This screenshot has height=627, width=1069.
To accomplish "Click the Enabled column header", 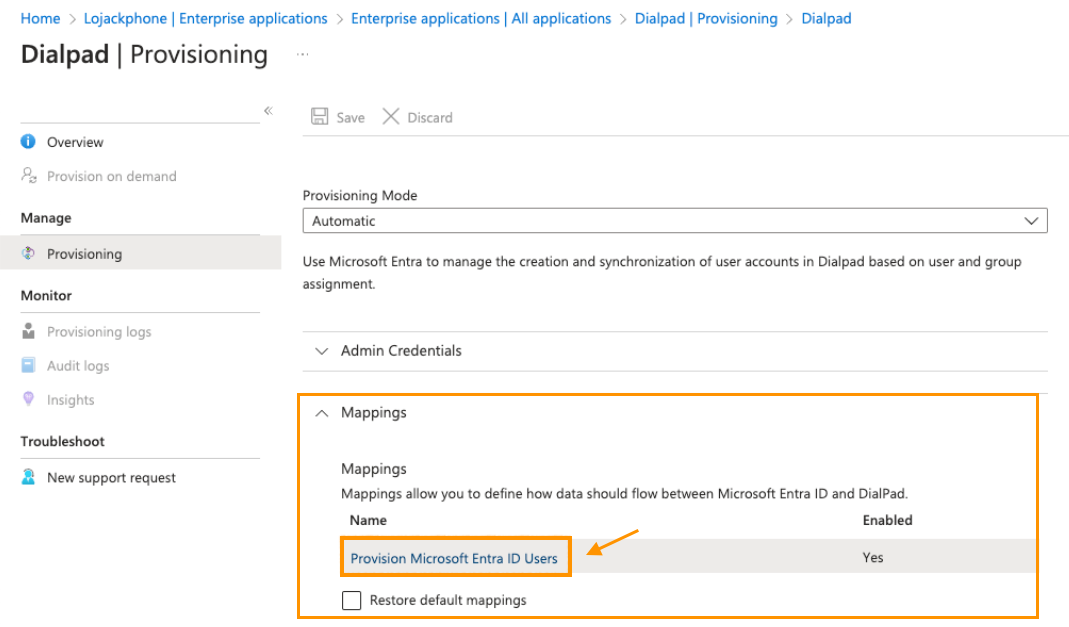I will [x=887, y=520].
